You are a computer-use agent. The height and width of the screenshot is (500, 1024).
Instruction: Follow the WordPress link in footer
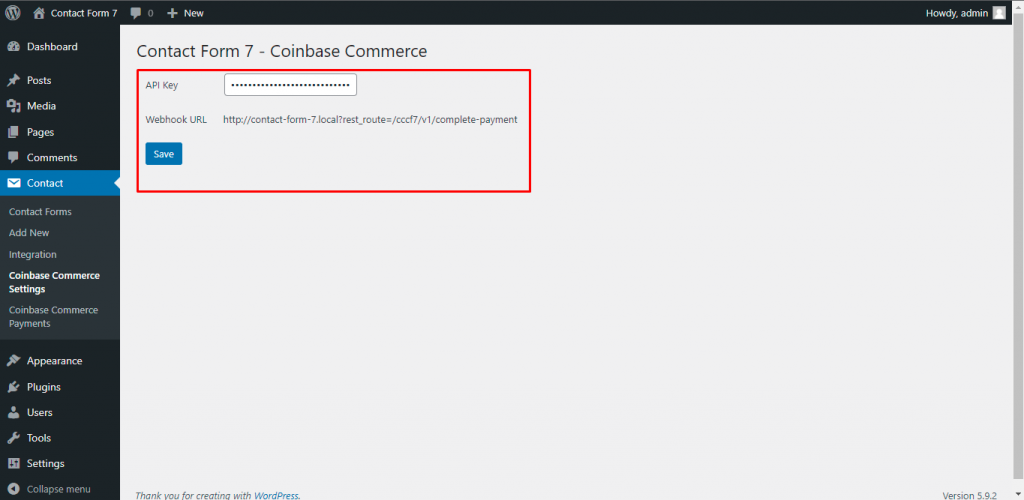(275, 495)
